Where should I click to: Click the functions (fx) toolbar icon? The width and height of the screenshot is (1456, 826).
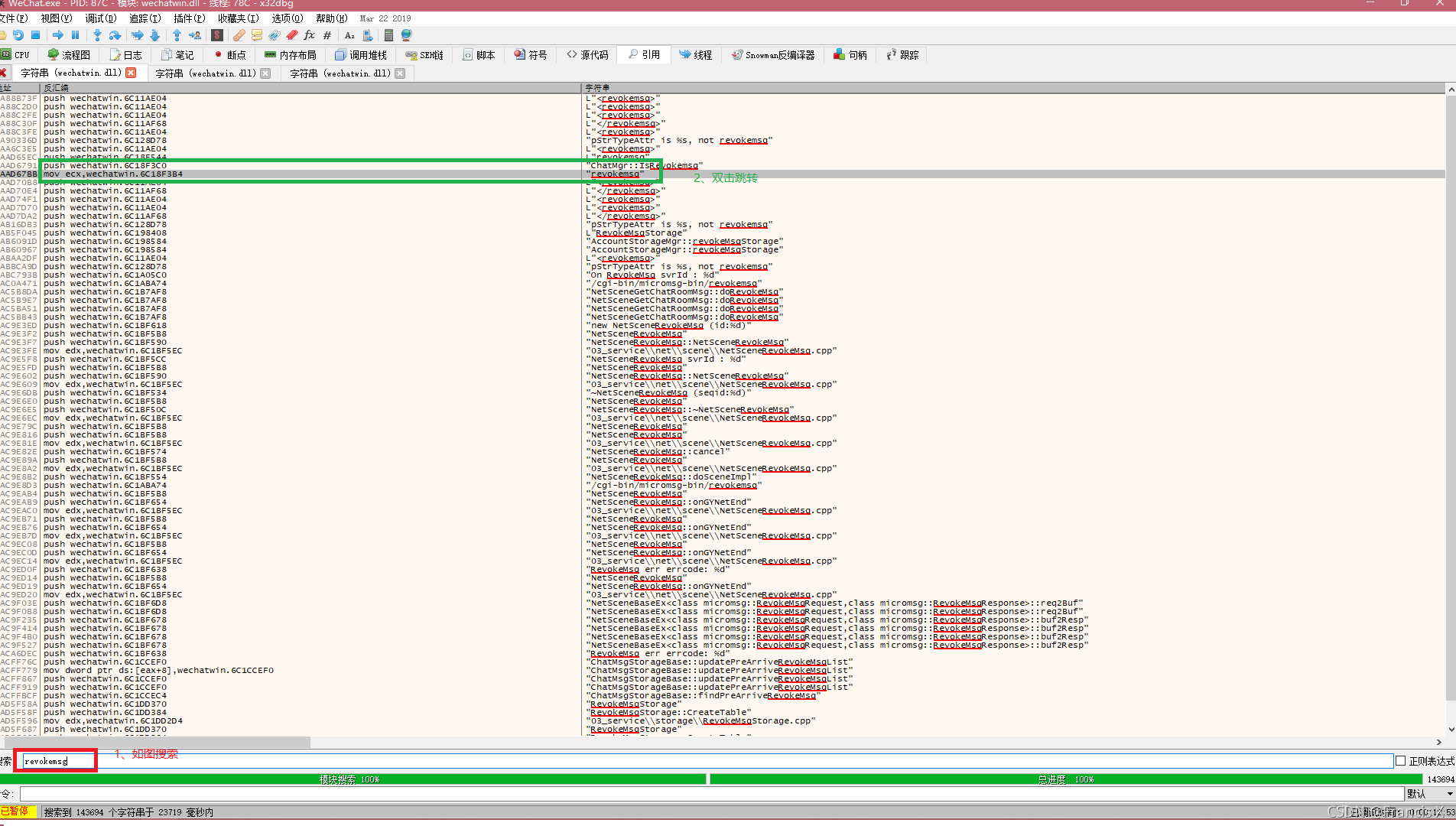(309, 35)
